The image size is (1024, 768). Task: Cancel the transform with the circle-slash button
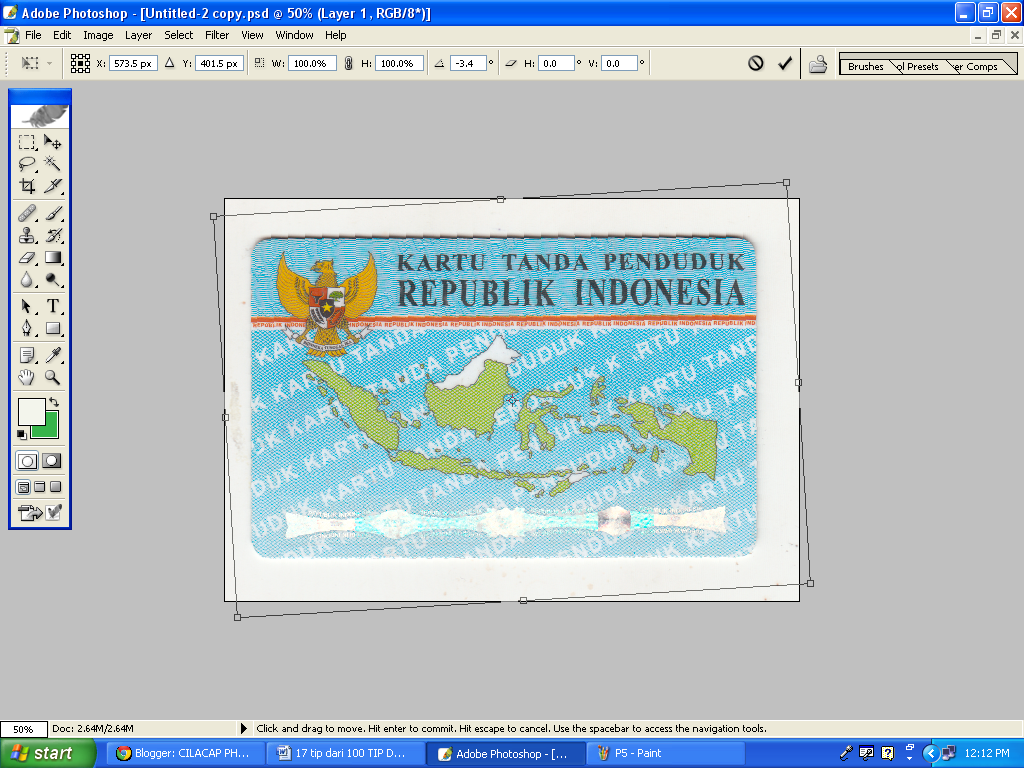click(x=756, y=63)
